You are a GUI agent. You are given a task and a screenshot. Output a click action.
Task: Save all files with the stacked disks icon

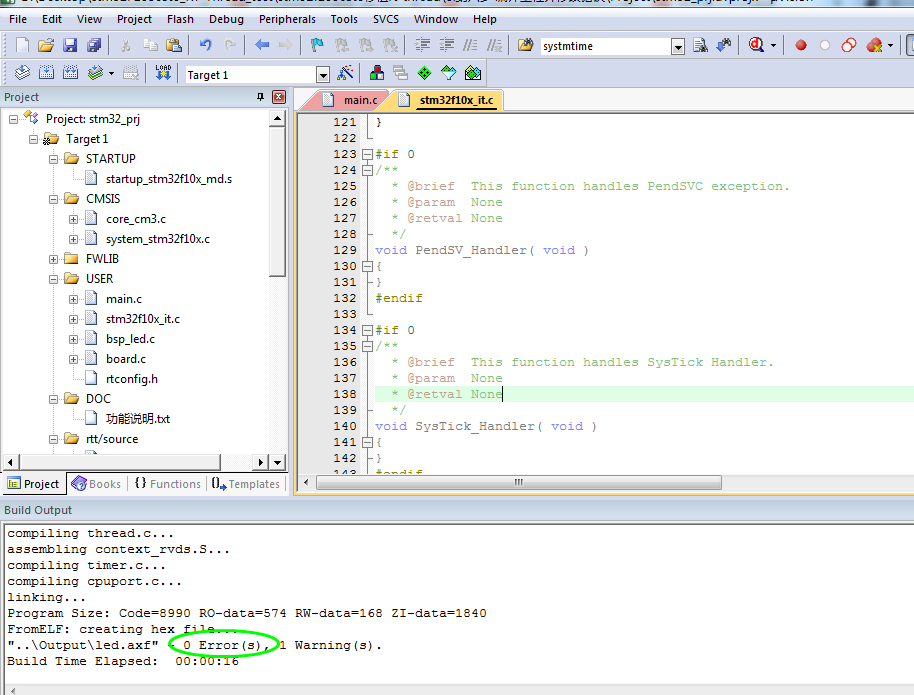pos(94,45)
